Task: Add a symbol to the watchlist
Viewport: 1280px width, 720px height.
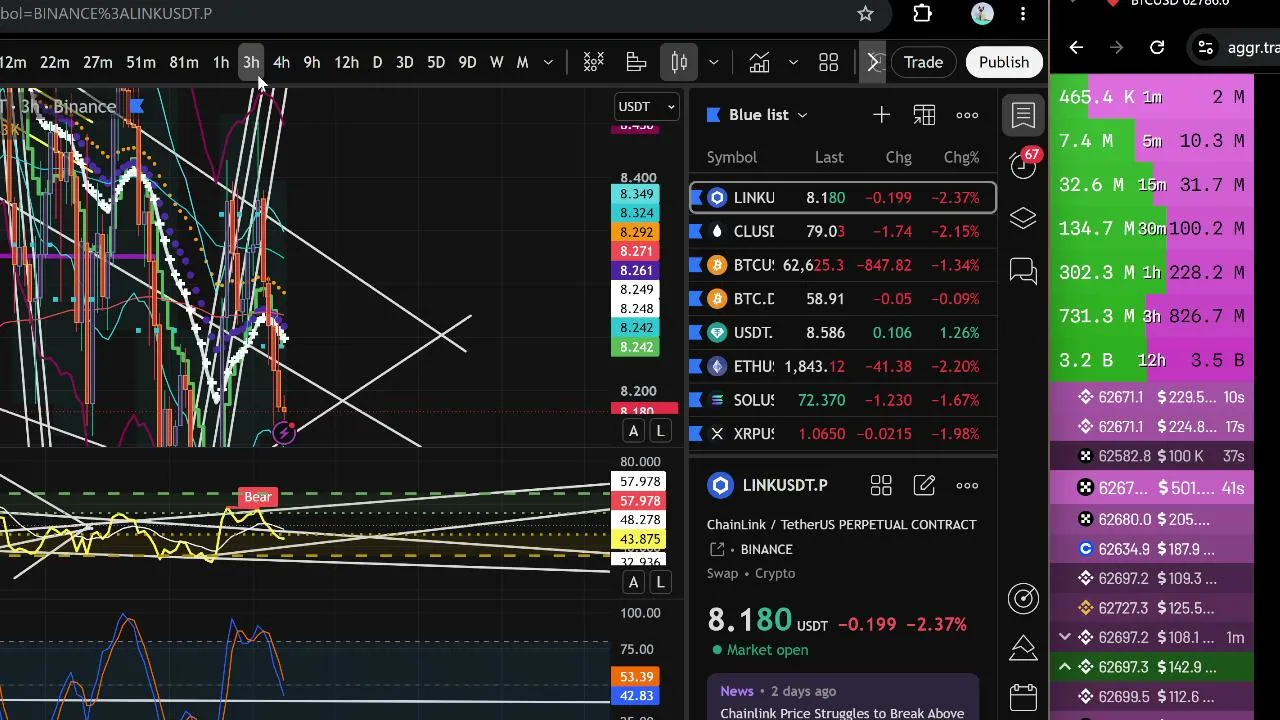Action: [881, 115]
